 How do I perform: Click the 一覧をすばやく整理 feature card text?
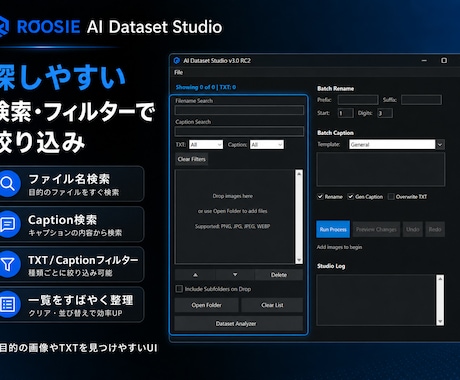coord(81,300)
